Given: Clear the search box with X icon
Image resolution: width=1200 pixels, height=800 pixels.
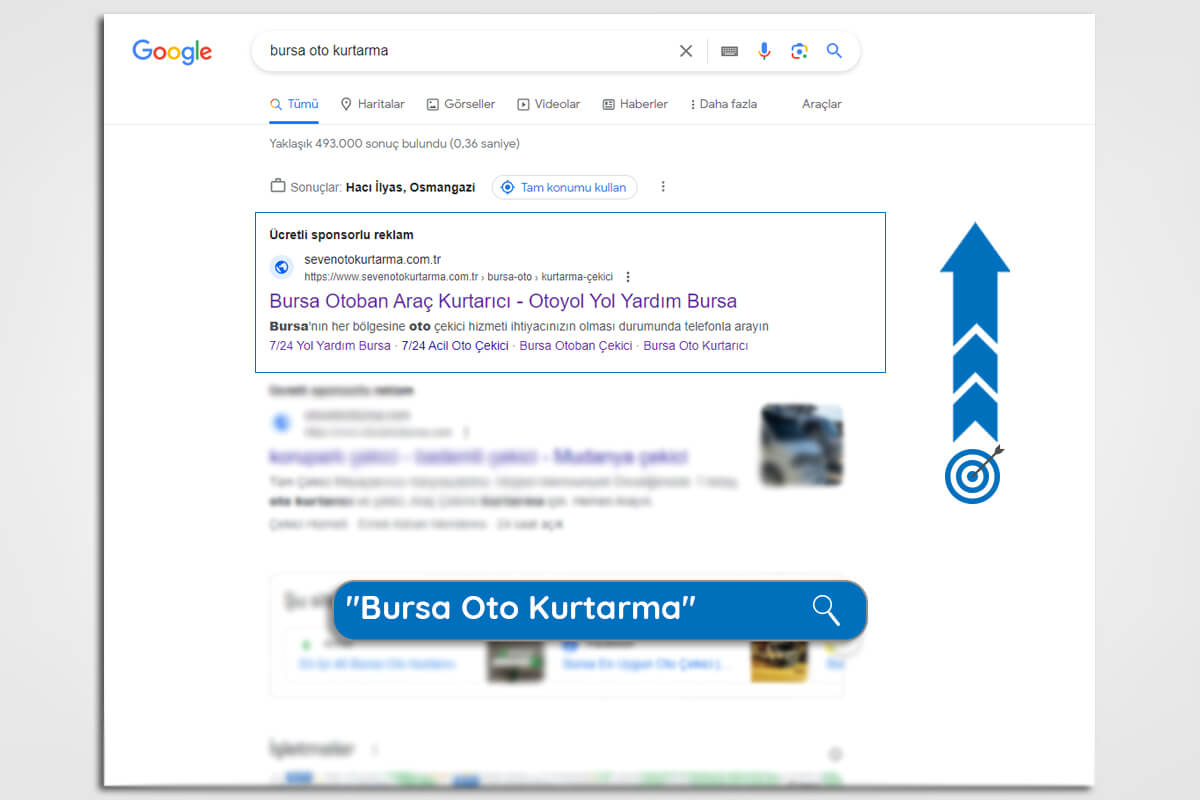Looking at the screenshot, I should (686, 51).
